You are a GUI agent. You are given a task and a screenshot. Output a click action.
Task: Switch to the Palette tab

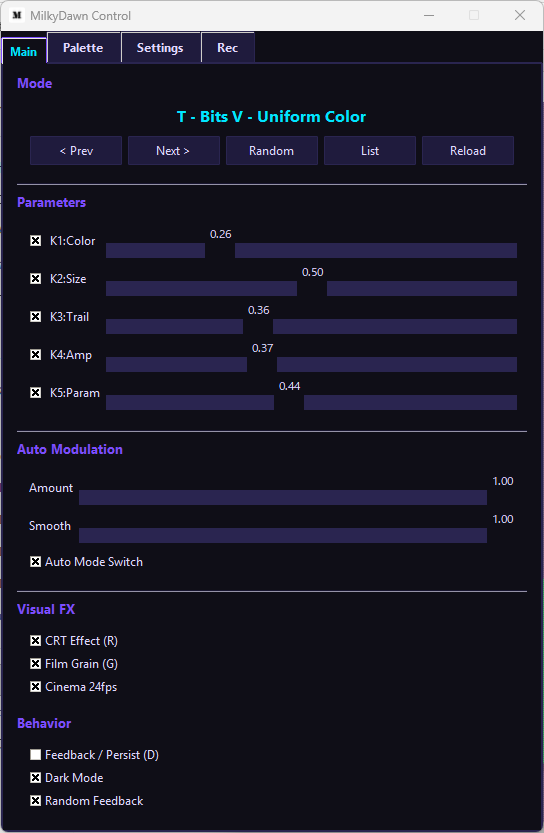click(x=83, y=48)
